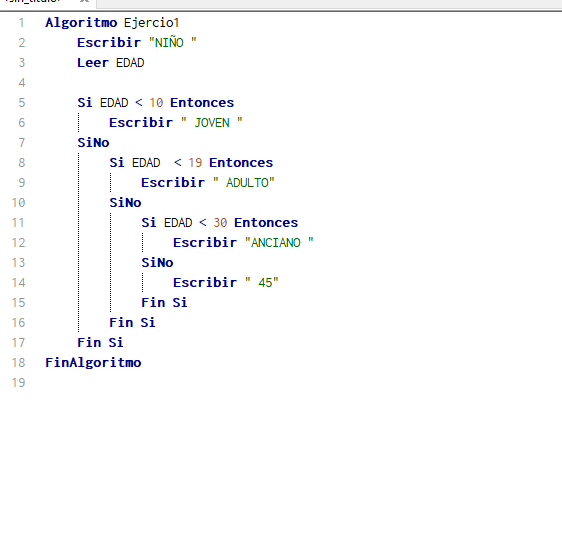This screenshot has height=536, width=562.
Task: Click line number 19 in the margin
Action: [x=18, y=383]
